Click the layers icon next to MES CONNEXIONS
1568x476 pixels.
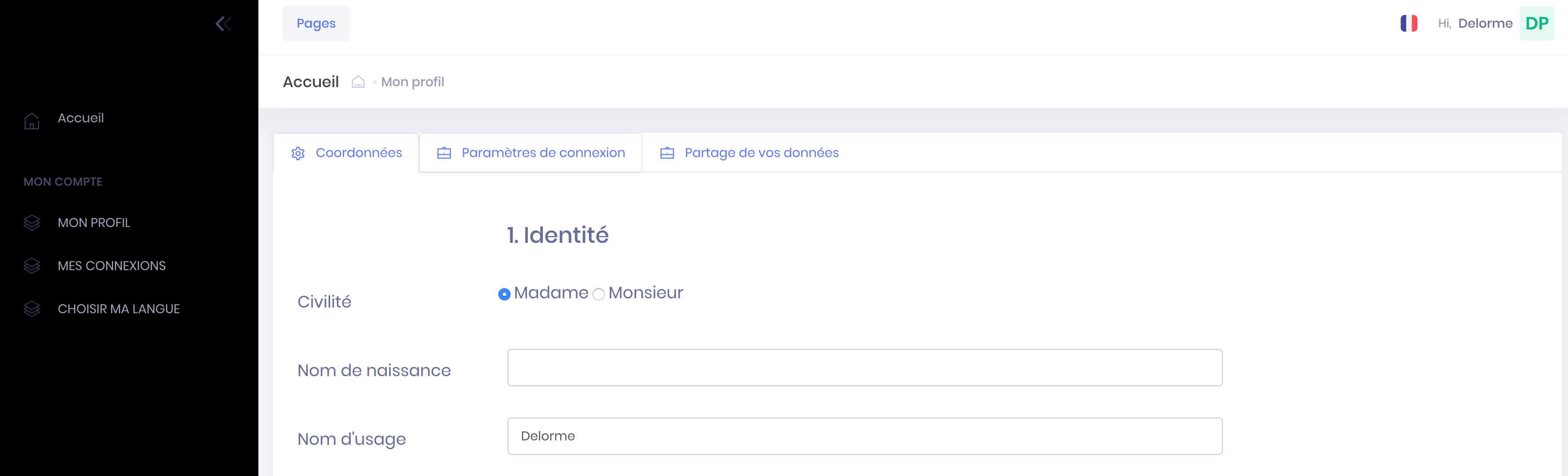coord(32,266)
